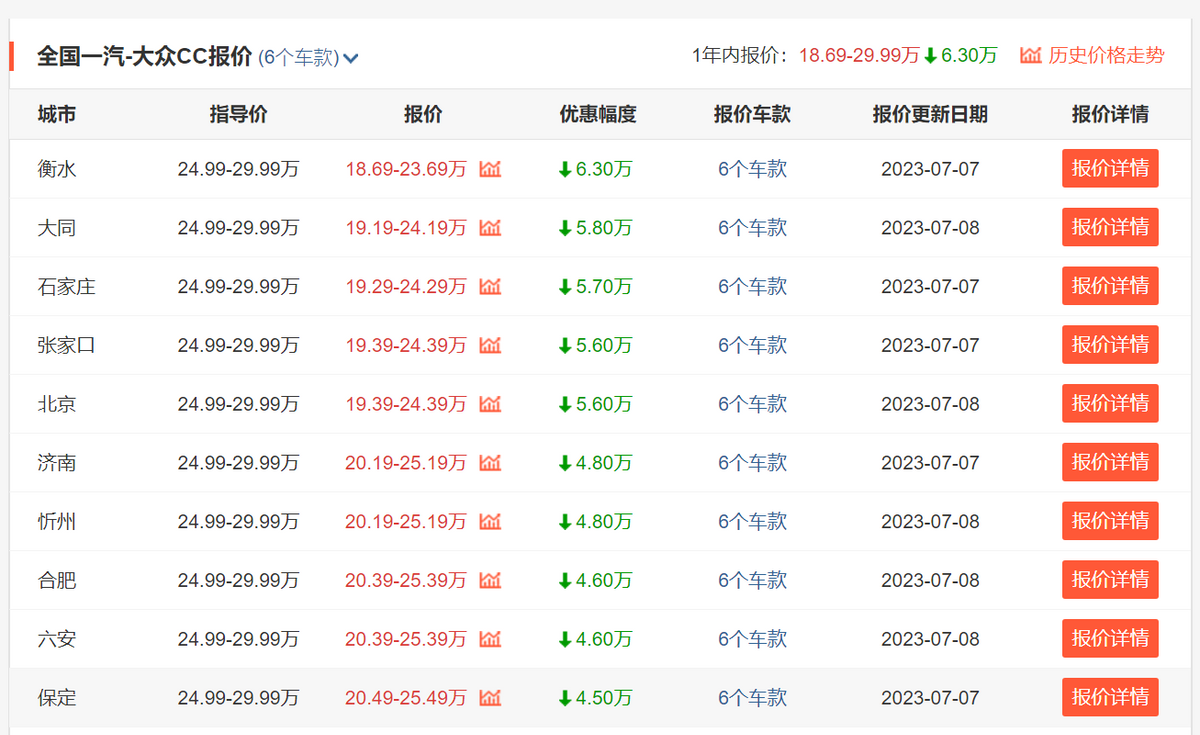Open price trend chart icon for 六安
Screen dimensions: 1200x735
(x=490, y=639)
